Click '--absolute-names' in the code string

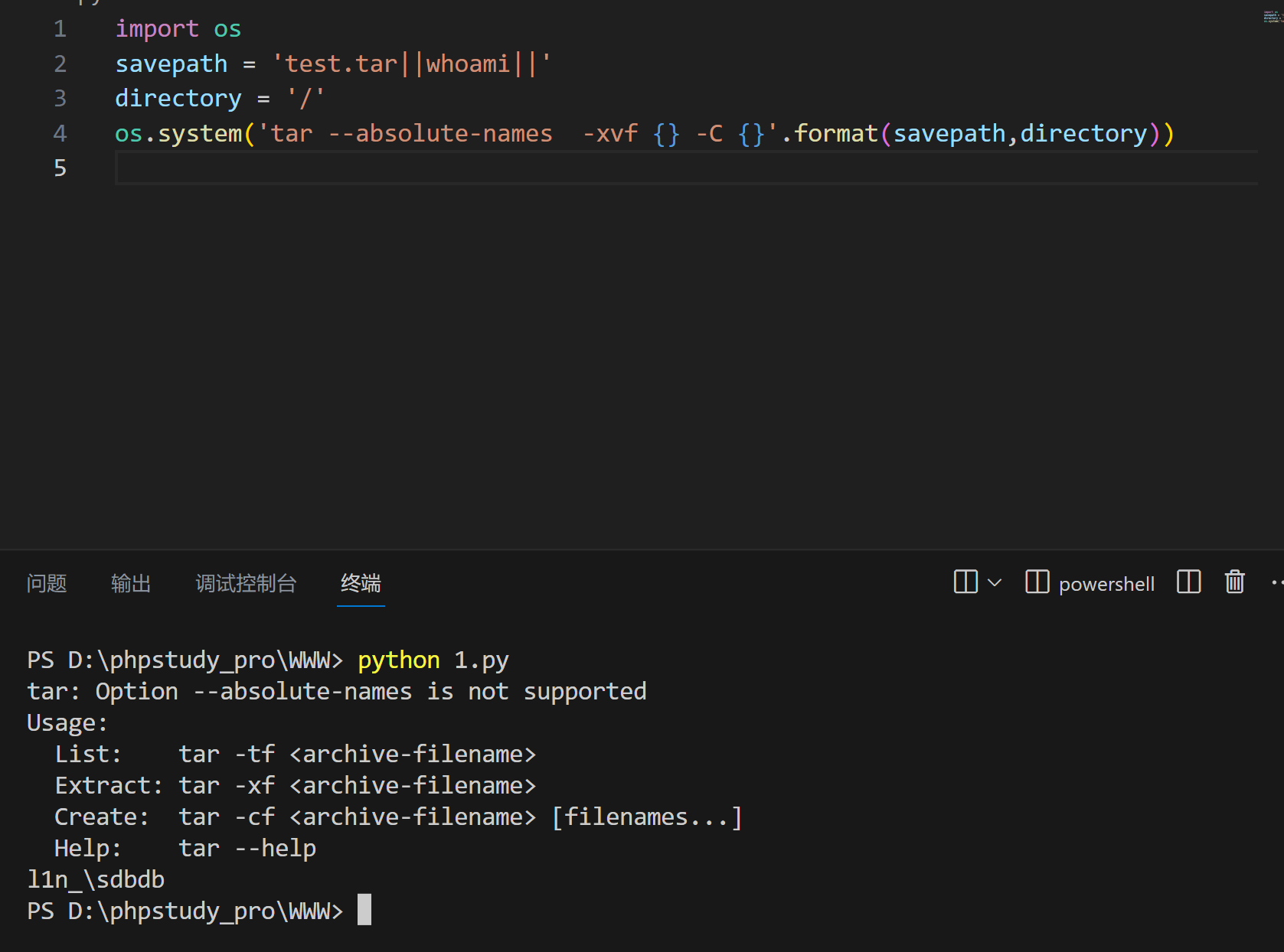440,134
